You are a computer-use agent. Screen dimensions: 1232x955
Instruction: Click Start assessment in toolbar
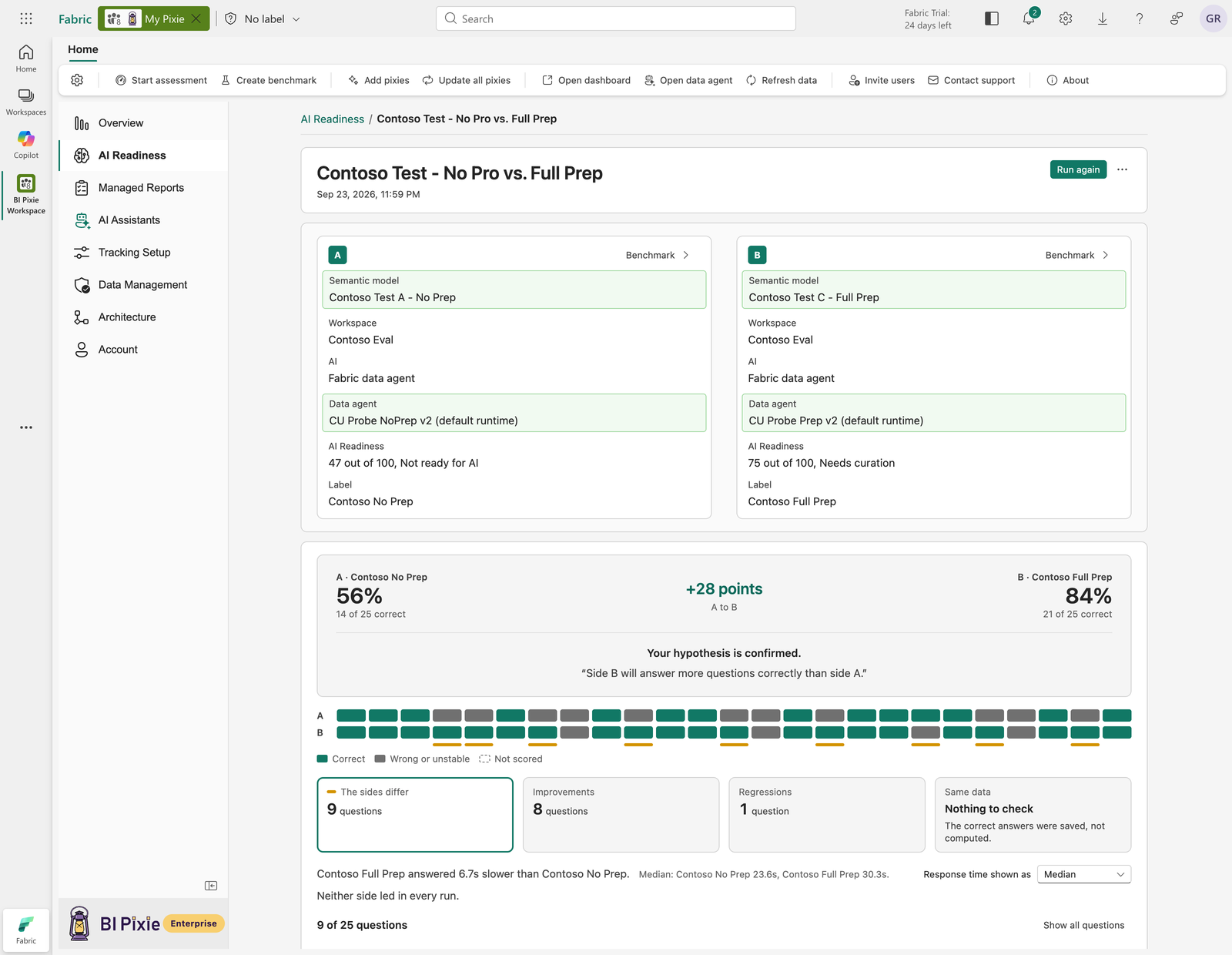pos(161,80)
